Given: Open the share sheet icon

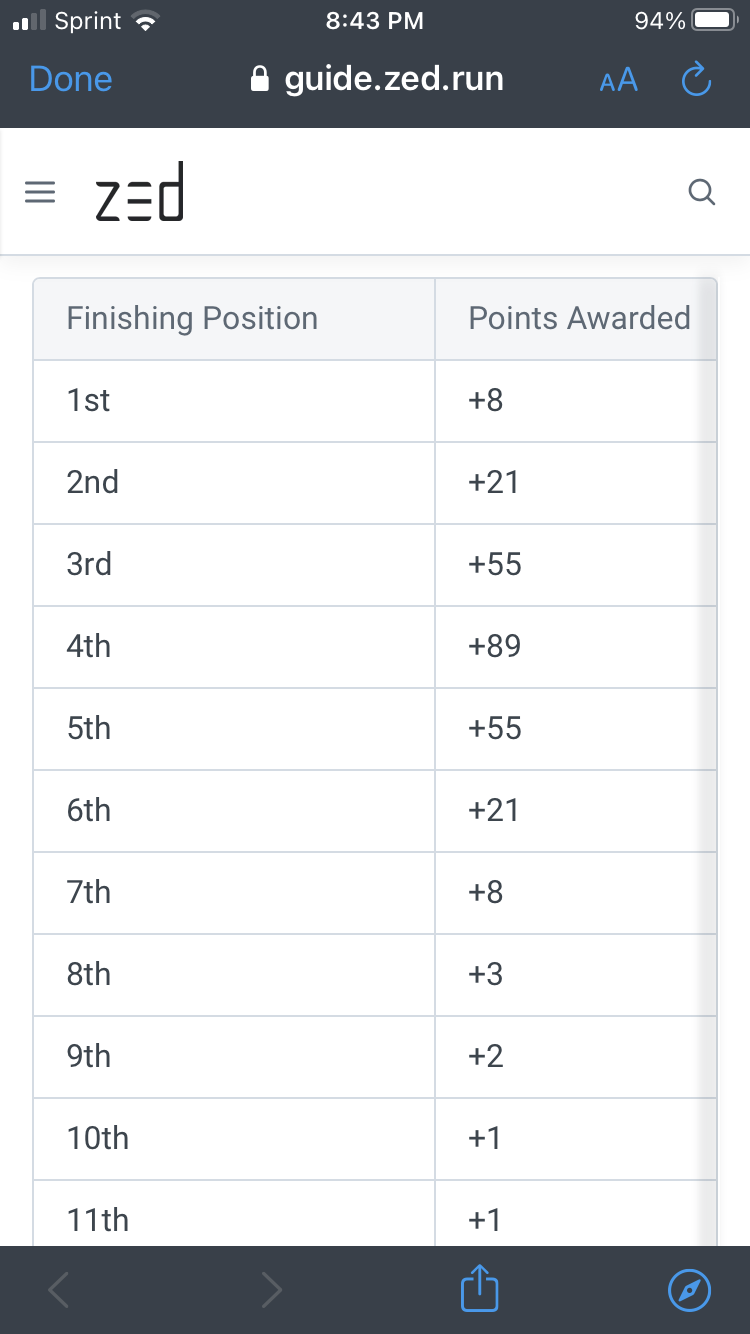Looking at the screenshot, I should tap(479, 1290).
